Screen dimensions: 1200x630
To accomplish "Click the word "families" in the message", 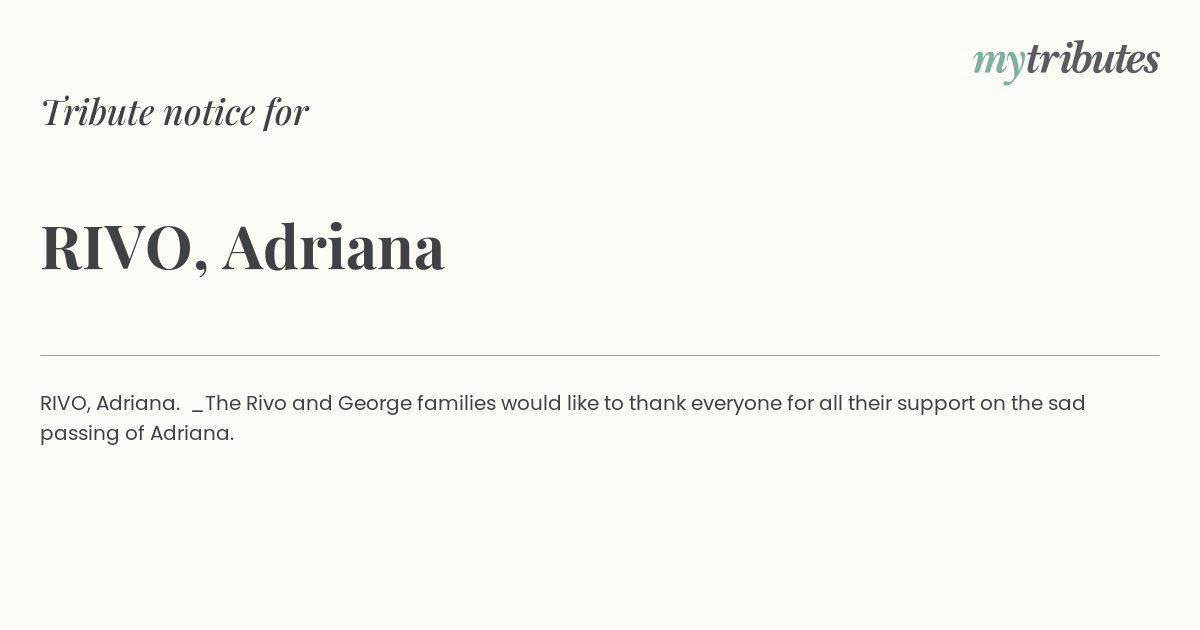I will point(456,403).
